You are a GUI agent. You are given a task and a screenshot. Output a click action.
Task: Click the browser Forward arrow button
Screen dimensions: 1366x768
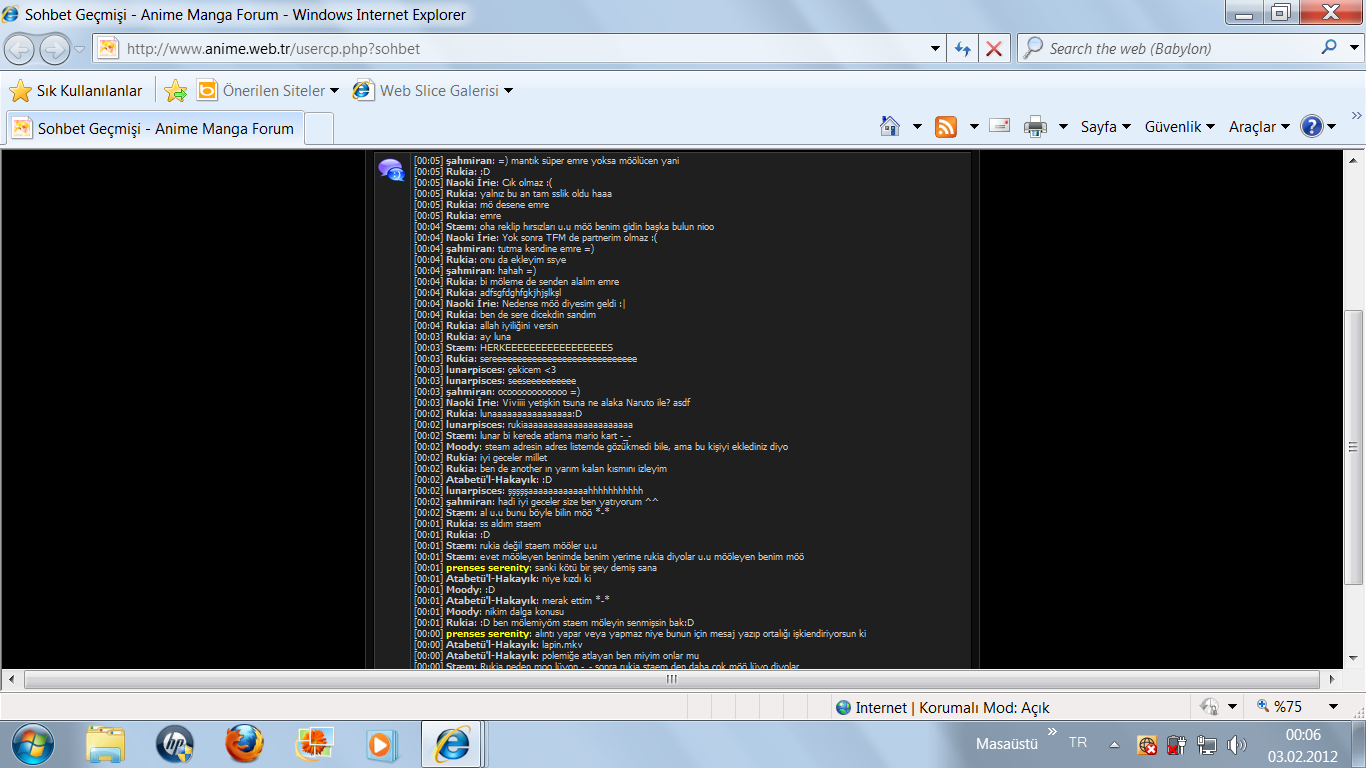54,48
